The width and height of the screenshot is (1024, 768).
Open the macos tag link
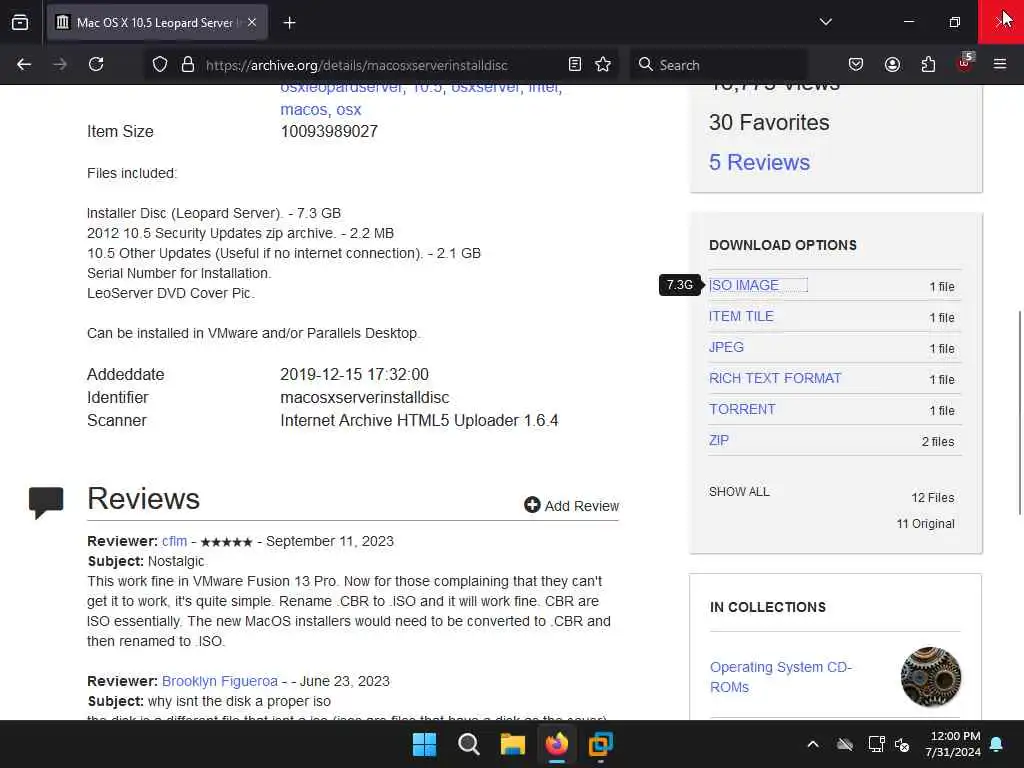304,109
